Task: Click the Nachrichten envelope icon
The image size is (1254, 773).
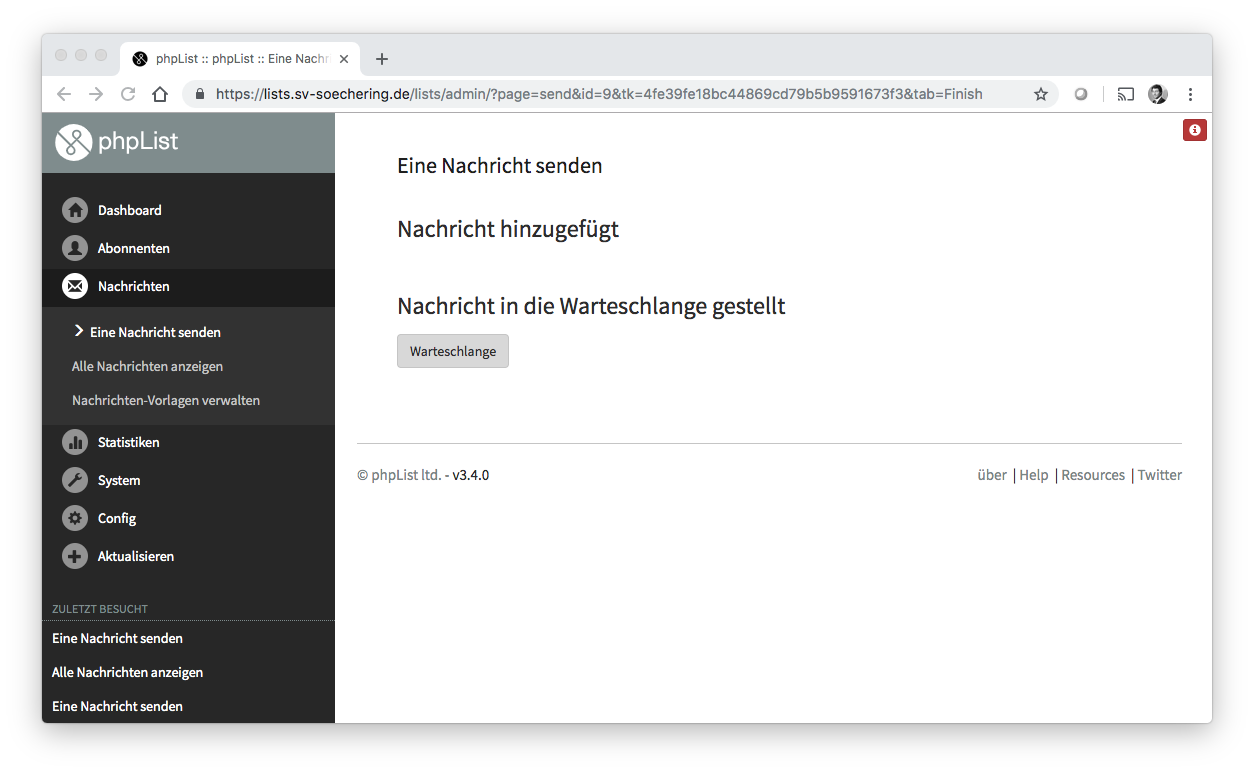Action: [x=75, y=286]
